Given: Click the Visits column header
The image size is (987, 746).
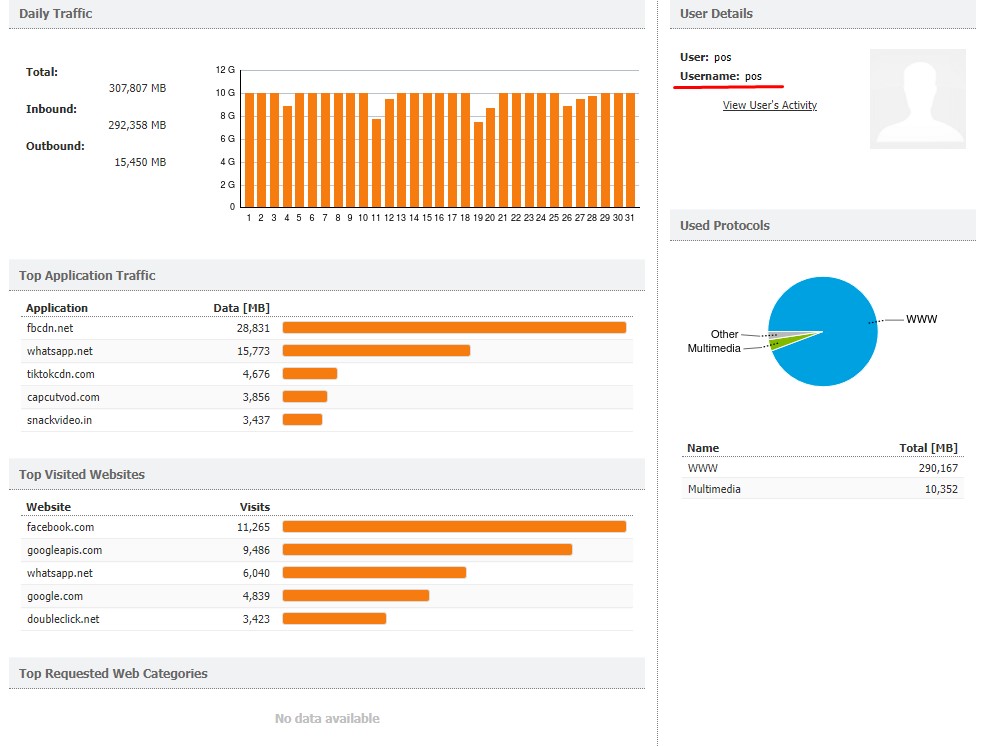Looking at the screenshot, I should tap(254, 507).
